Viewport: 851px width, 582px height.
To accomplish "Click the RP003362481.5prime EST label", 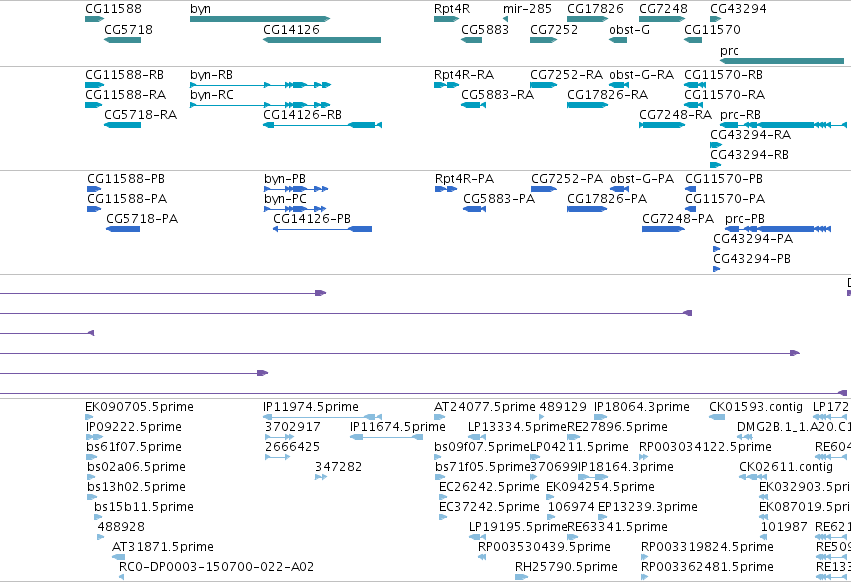I will (707, 567).
